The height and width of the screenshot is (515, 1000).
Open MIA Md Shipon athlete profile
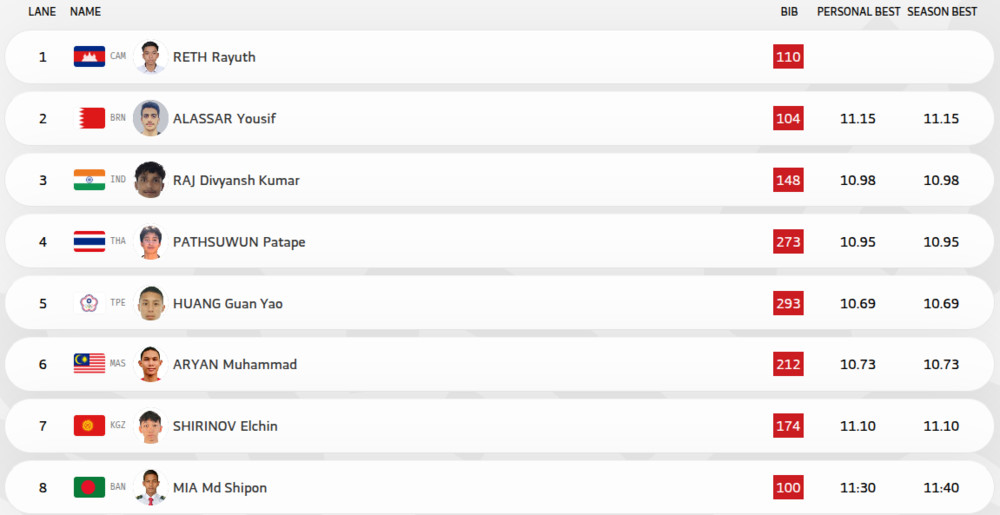(x=220, y=488)
